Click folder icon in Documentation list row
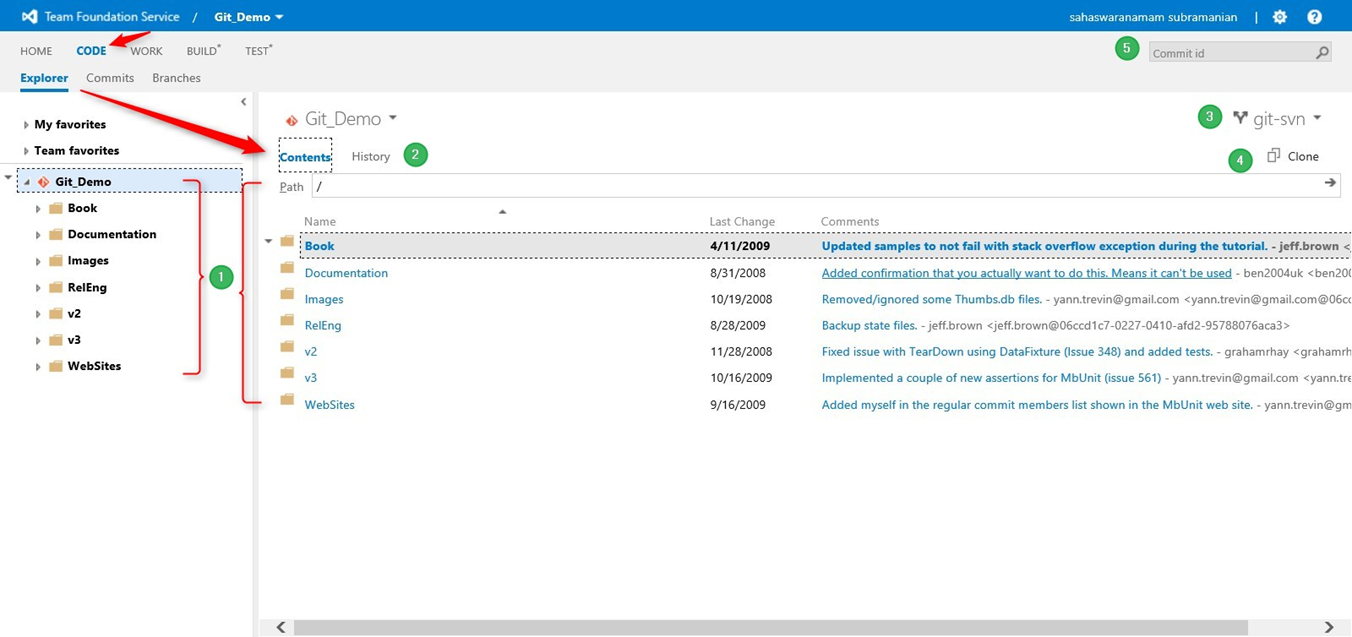The width and height of the screenshot is (1352, 637). click(287, 268)
